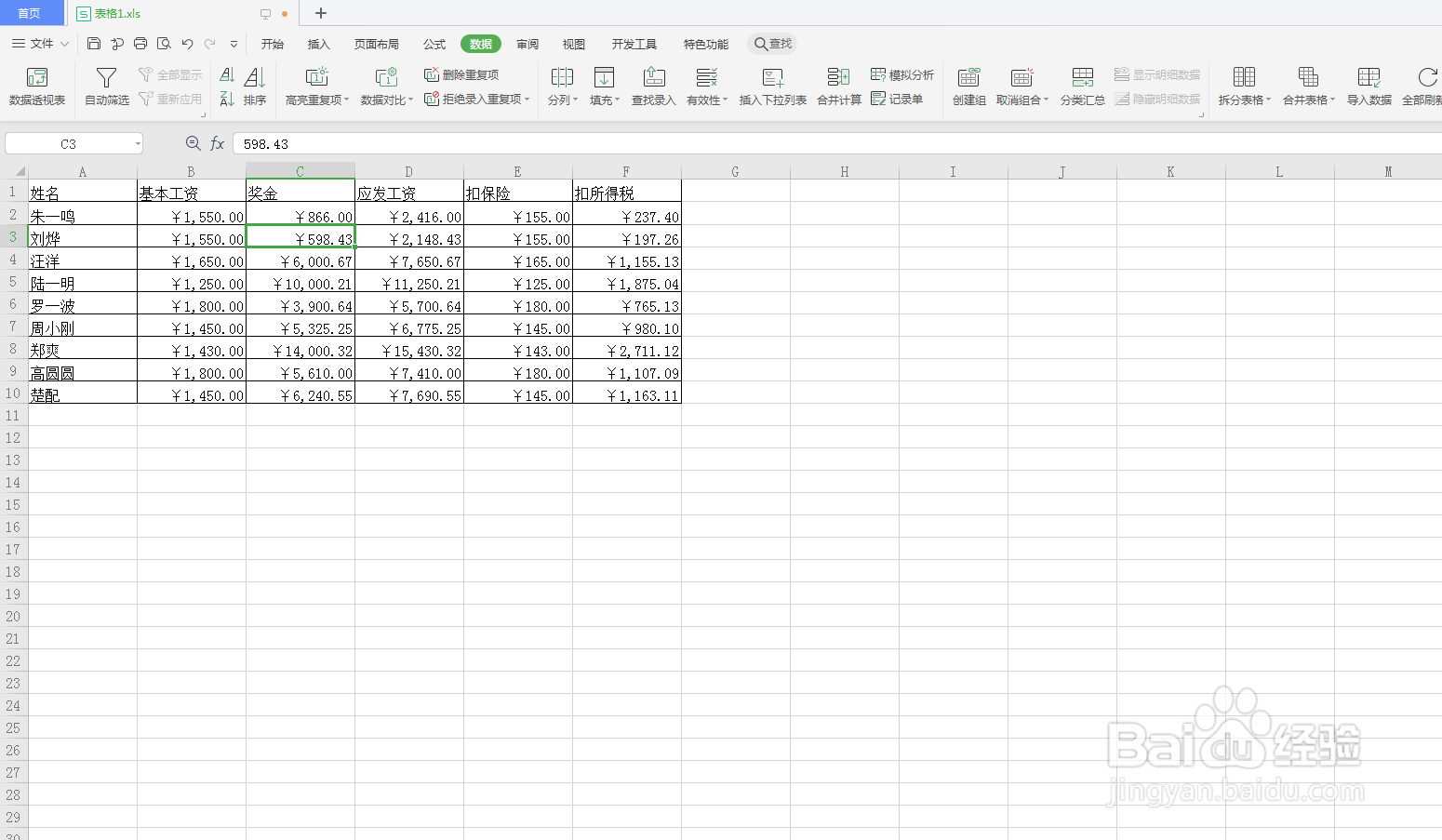This screenshot has width=1442, height=840.
Task: Open Consolidate (合并计算)
Action: 839,86
